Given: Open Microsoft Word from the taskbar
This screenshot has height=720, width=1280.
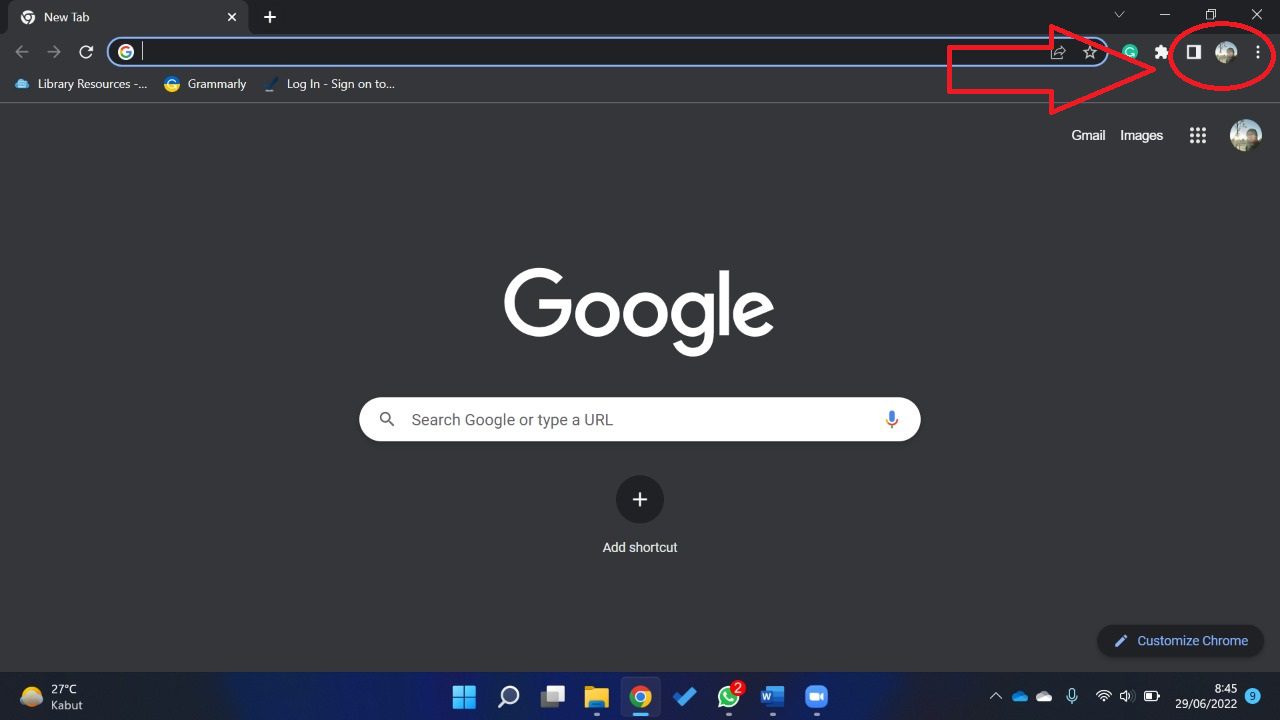Looking at the screenshot, I should coord(772,696).
